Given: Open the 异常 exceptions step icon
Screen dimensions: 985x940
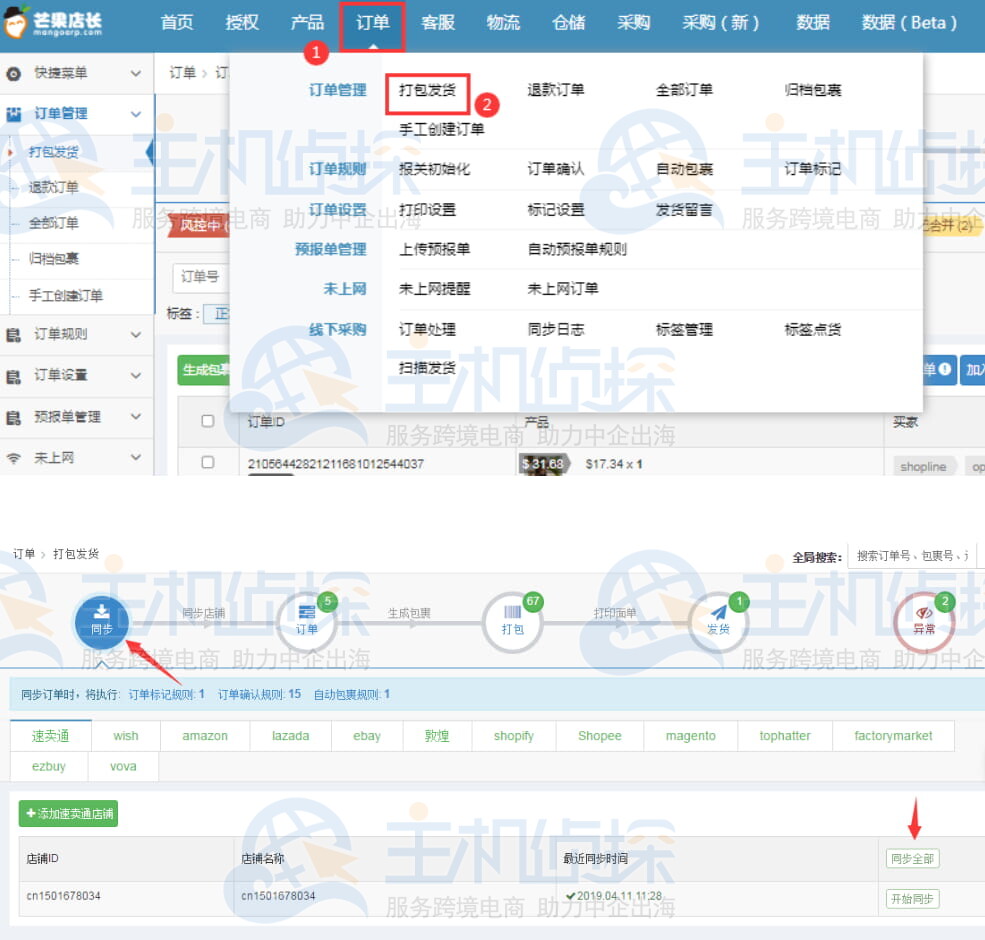Looking at the screenshot, I should (x=923, y=620).
